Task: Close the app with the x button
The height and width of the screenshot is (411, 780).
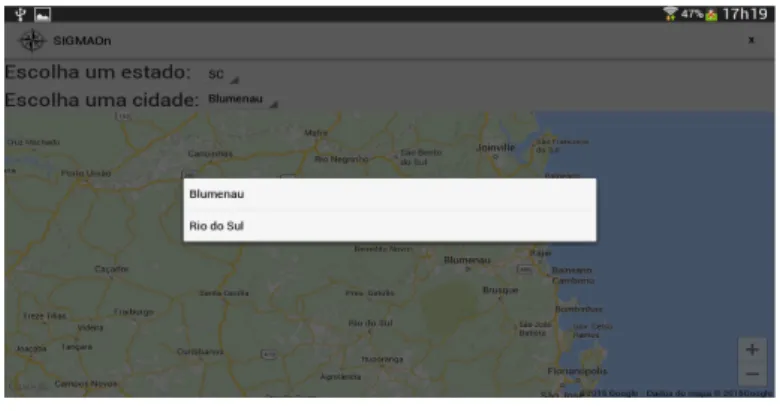Action: (751, 40)
